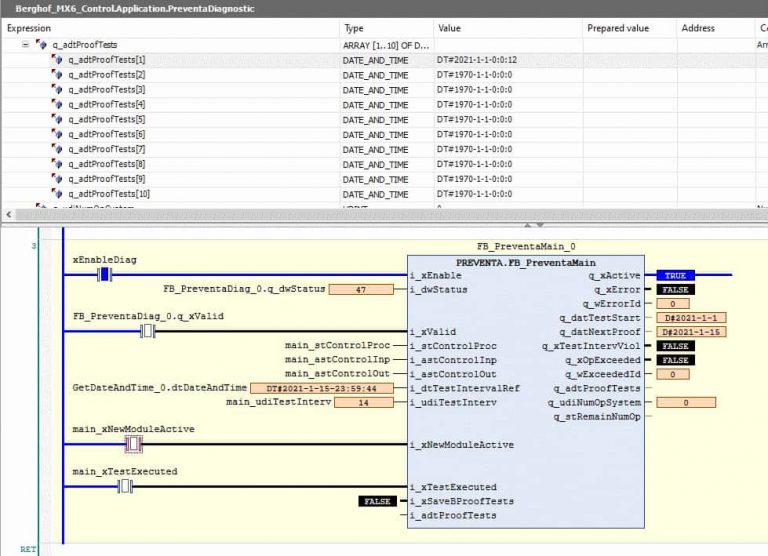This screenshot has width=768, height=556.
Task: Click the FALSE value at i_xSaveBProofTests
Action: 377,501
